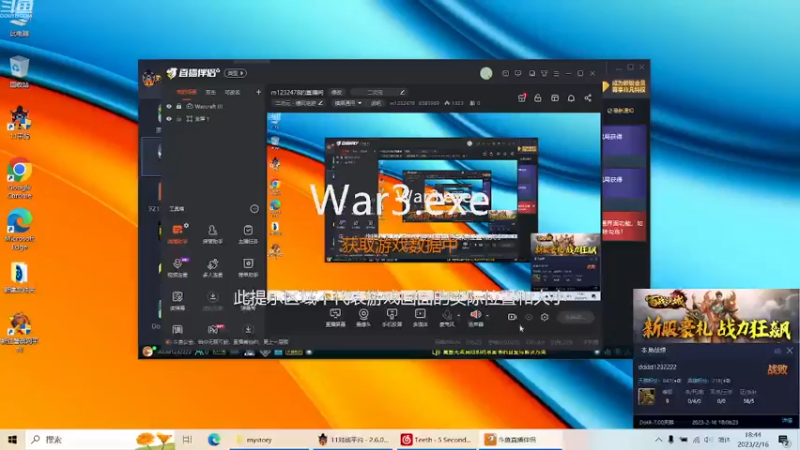Switch to the first red scene tab
800x450 pixels.
click(x=186, y=92)
